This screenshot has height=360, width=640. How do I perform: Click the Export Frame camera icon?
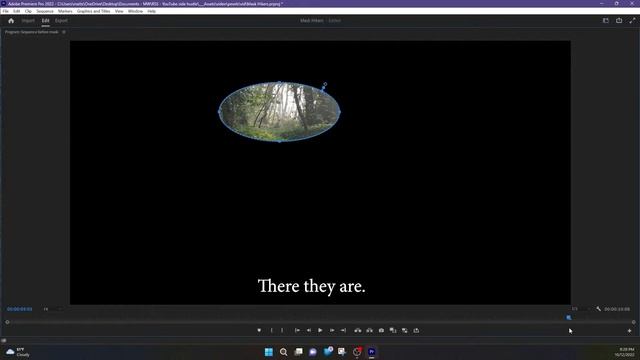[x=381, y=331]
